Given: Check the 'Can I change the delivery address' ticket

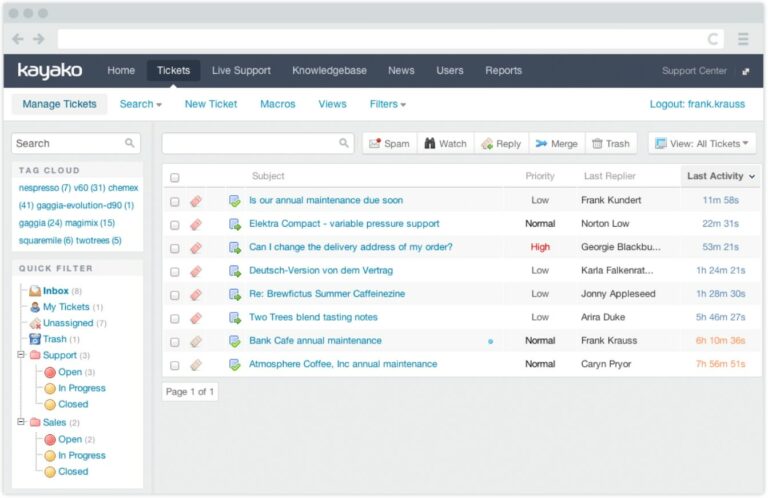Looking at the screenshot, I should (174, 248).
